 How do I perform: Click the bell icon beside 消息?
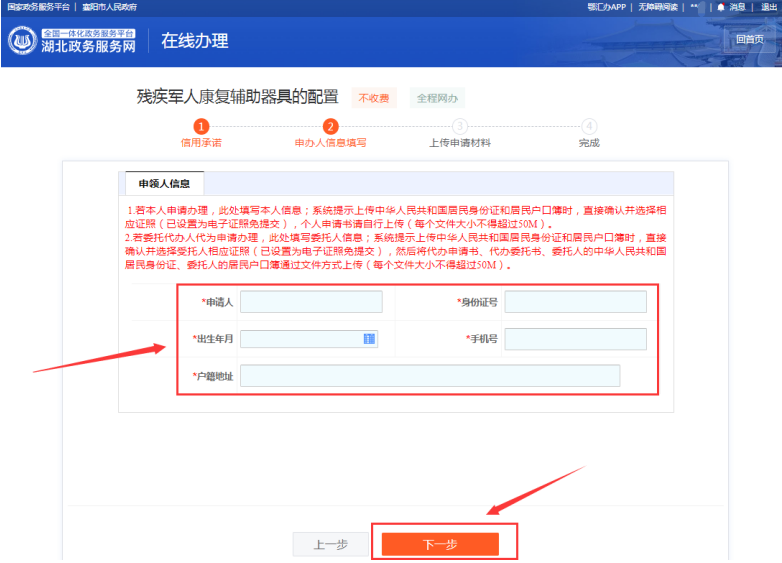720,7
